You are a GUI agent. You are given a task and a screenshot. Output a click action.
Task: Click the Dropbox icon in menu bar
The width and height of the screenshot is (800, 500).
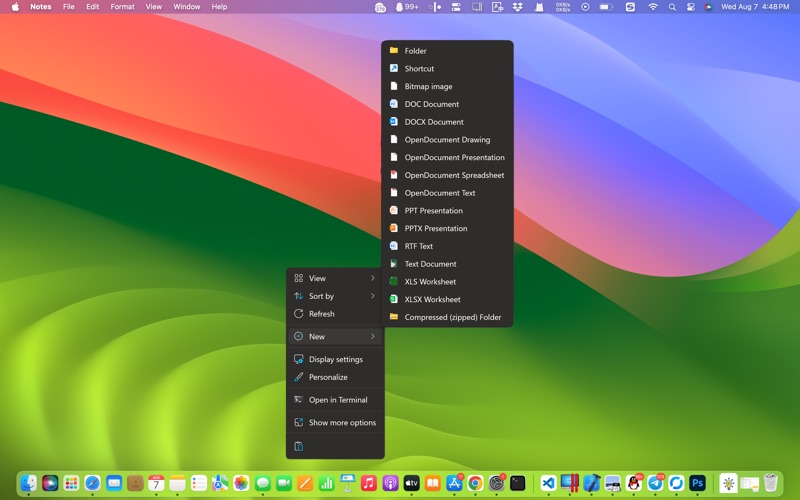[518, 7]
